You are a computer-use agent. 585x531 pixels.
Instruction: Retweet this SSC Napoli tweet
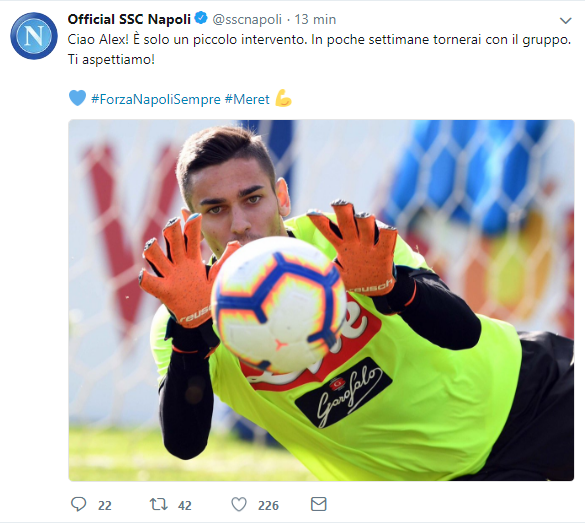click(158, 505)
